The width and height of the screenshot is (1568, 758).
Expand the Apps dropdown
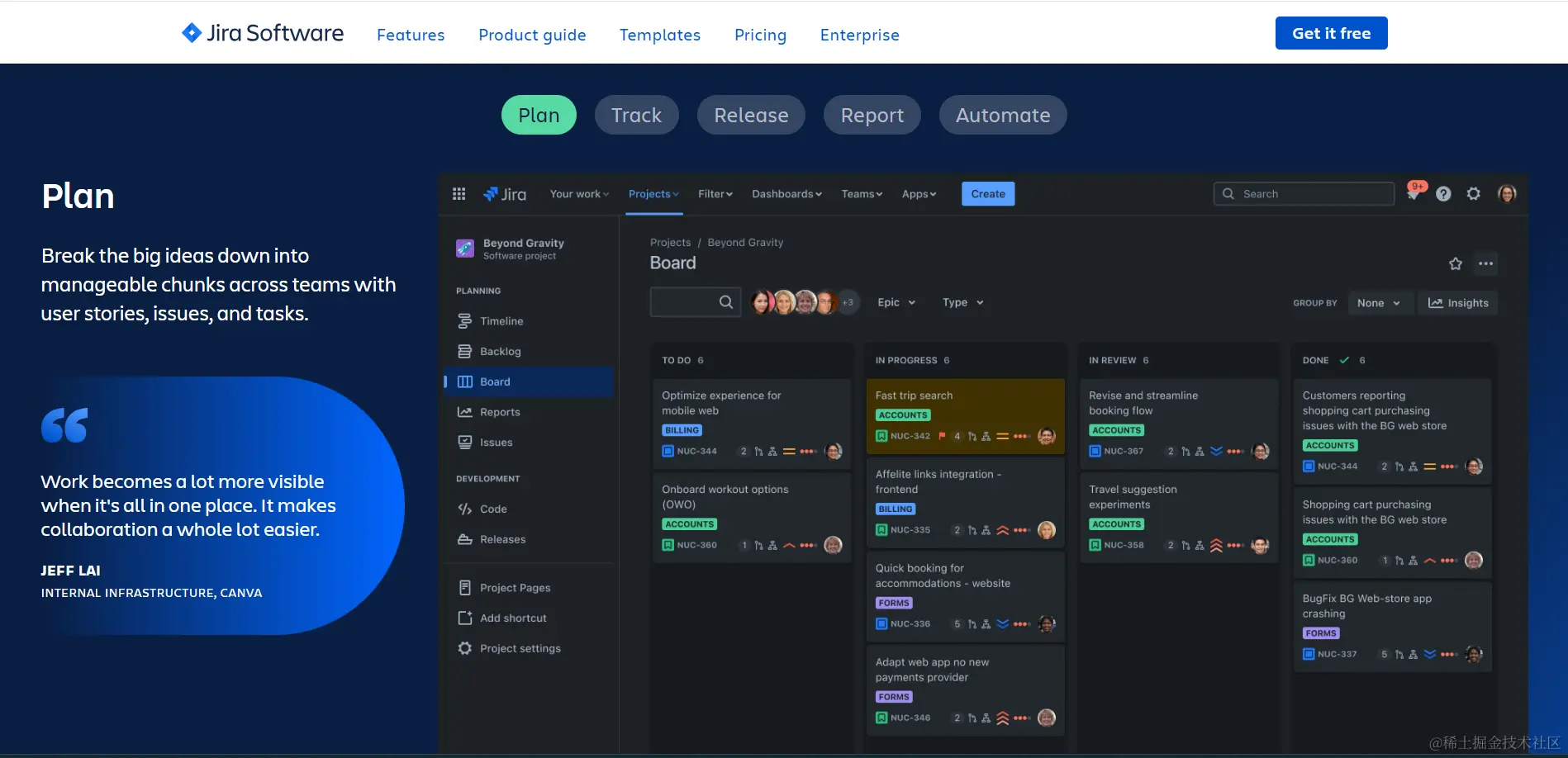point(919,194)
